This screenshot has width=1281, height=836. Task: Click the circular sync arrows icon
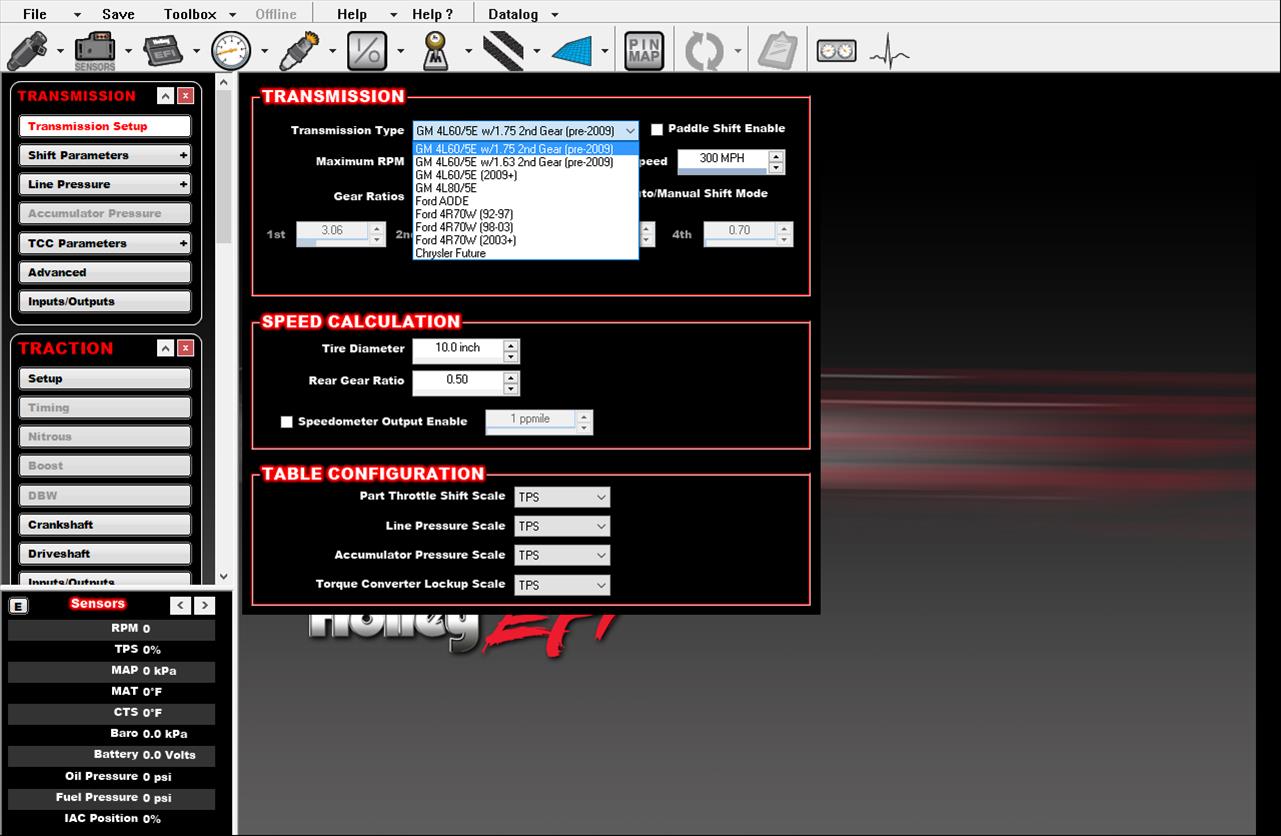click(x=704, y=51)
